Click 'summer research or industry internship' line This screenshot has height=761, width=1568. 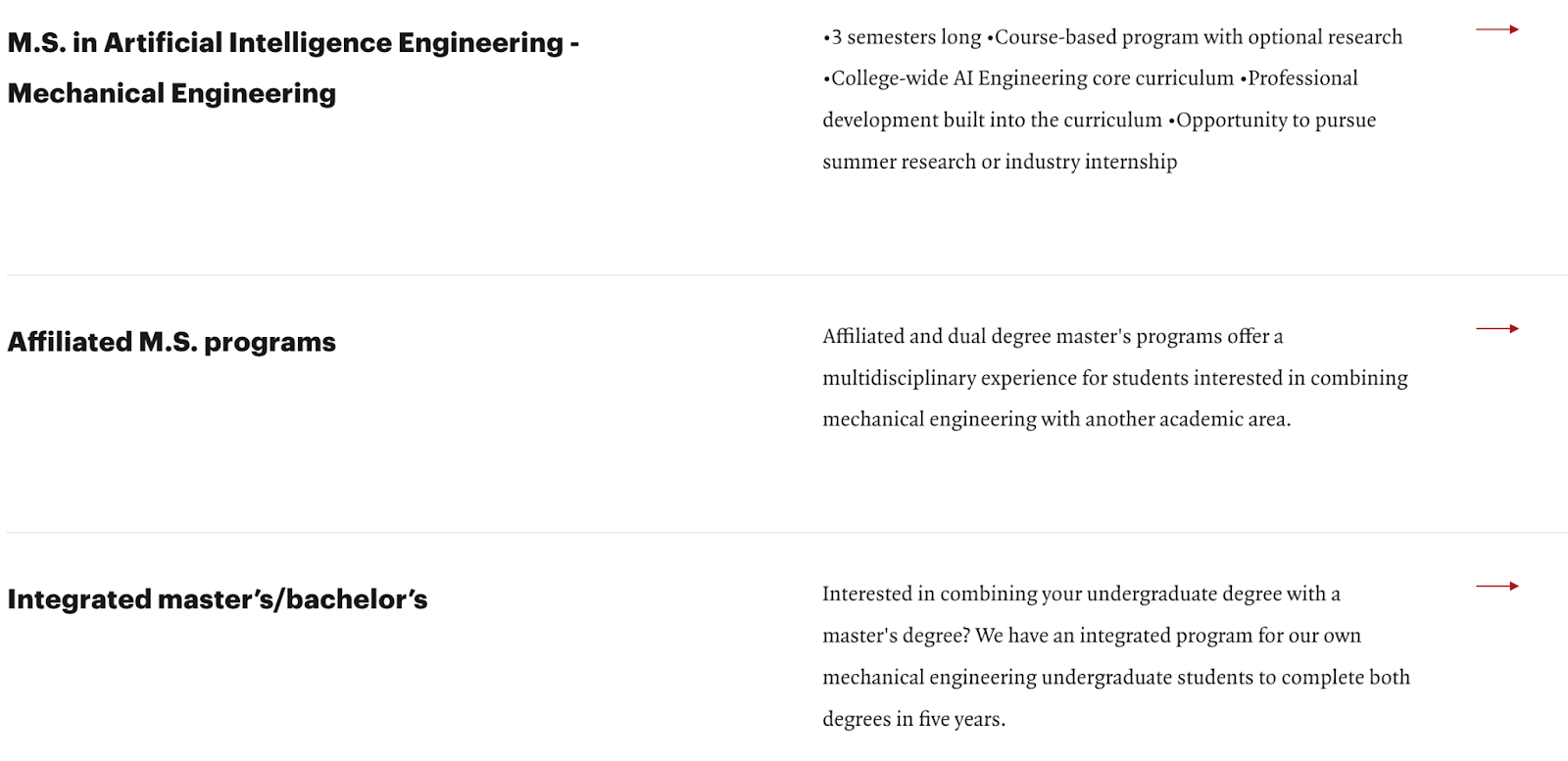tap(1000, 162)
